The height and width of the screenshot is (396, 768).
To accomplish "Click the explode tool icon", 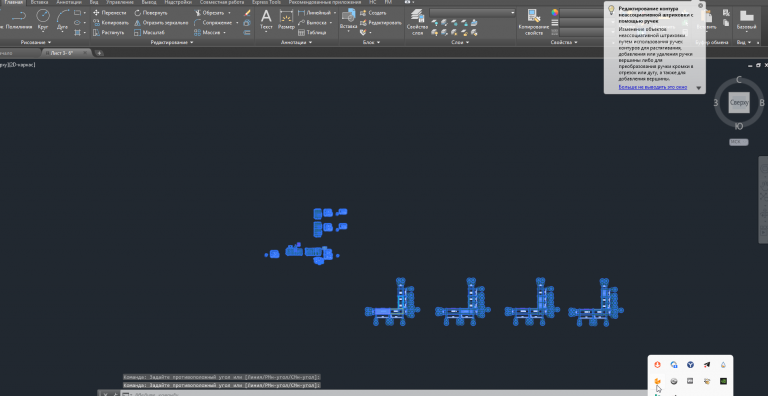I will point(247,23).
